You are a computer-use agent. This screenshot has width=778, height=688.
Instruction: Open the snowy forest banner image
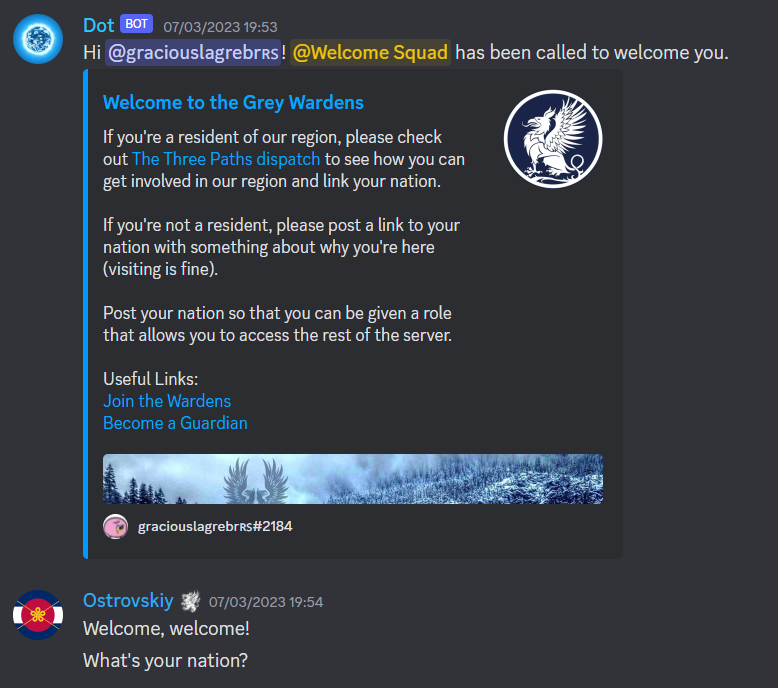353,479
